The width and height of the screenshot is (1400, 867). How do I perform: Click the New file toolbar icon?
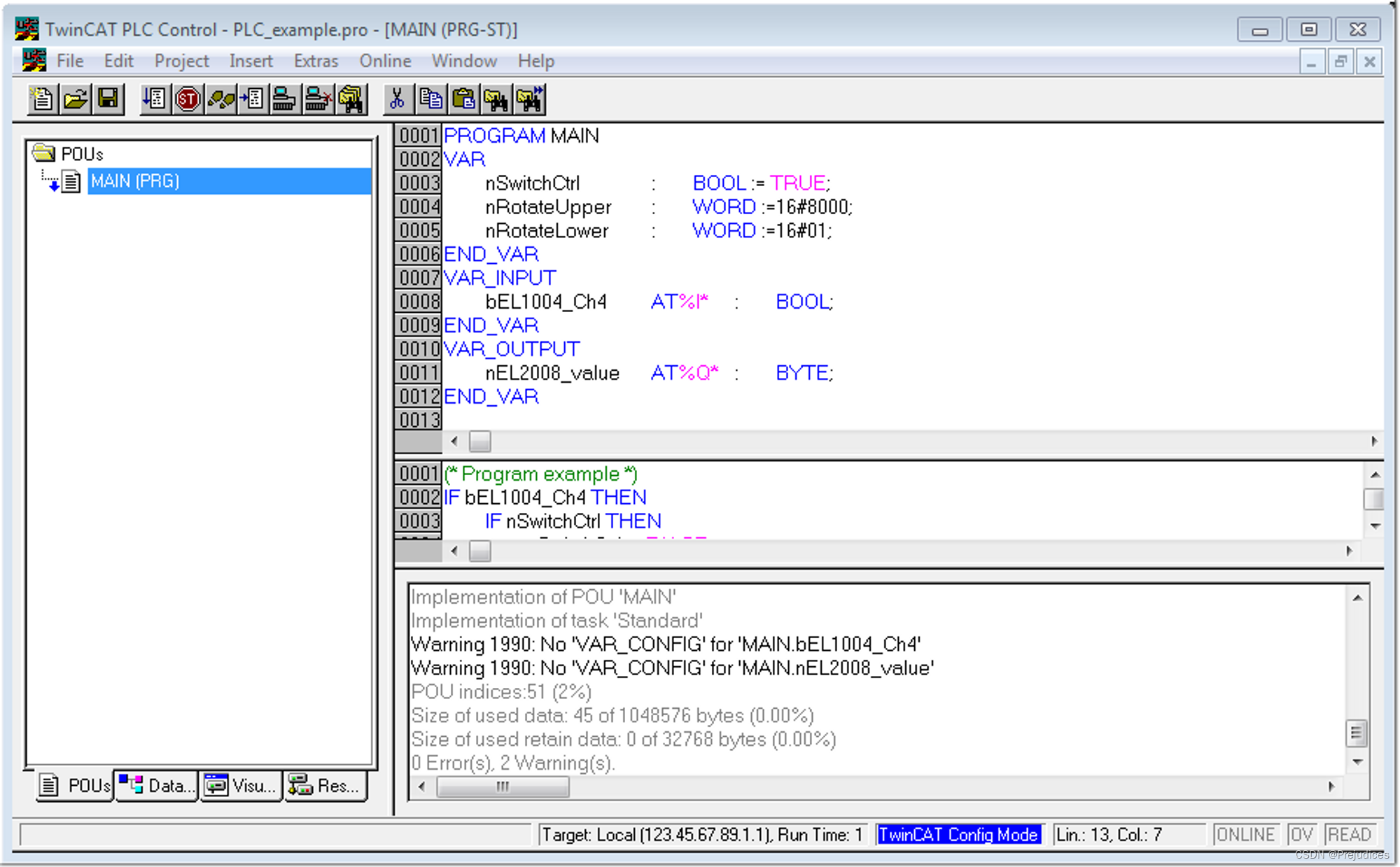42,99
